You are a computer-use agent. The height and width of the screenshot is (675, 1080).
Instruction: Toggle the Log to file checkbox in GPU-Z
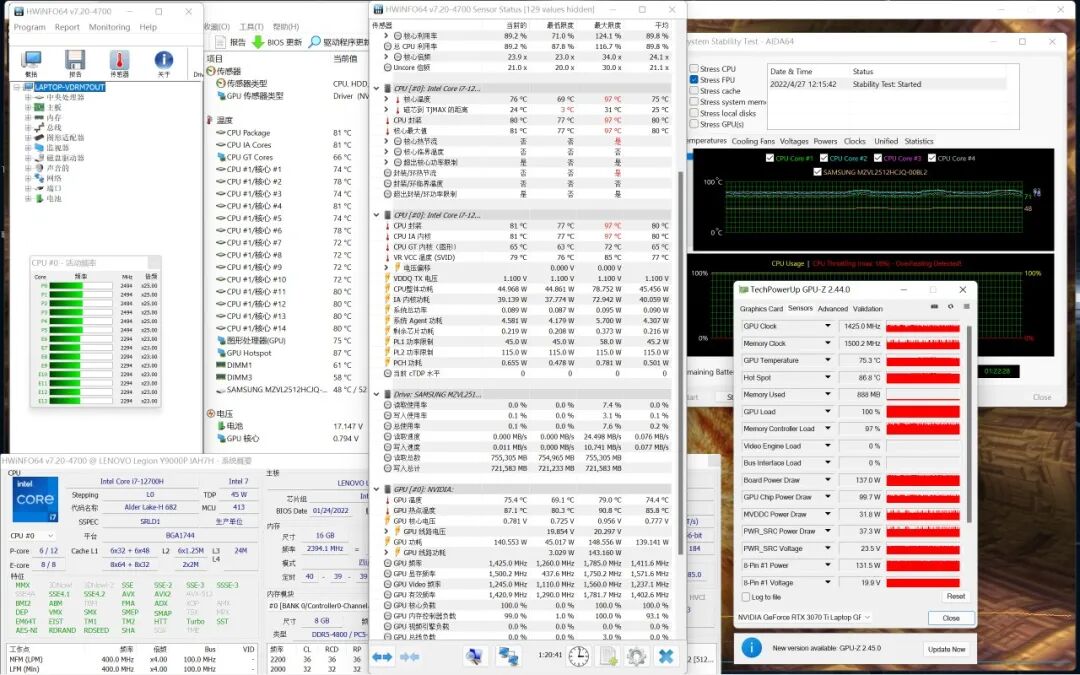coord(744,597)
